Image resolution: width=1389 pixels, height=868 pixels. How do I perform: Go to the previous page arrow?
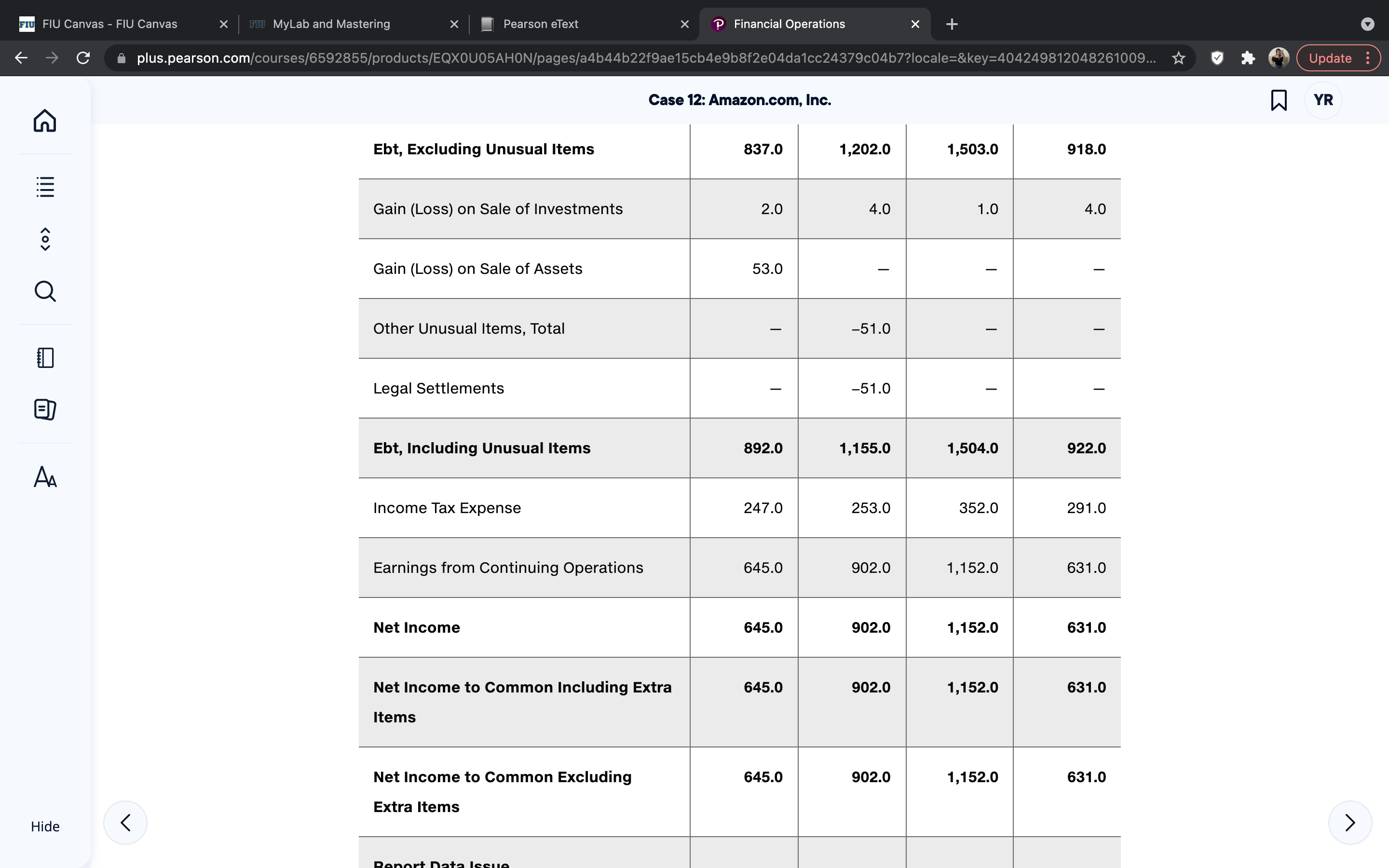point(125,823)
